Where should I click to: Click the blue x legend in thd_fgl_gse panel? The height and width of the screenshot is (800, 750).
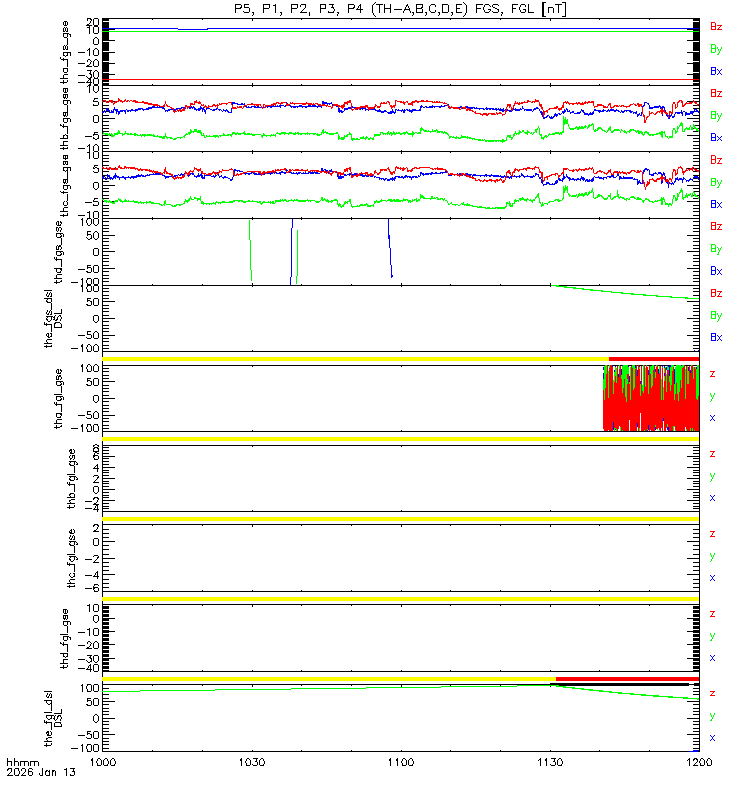point(712,658)
